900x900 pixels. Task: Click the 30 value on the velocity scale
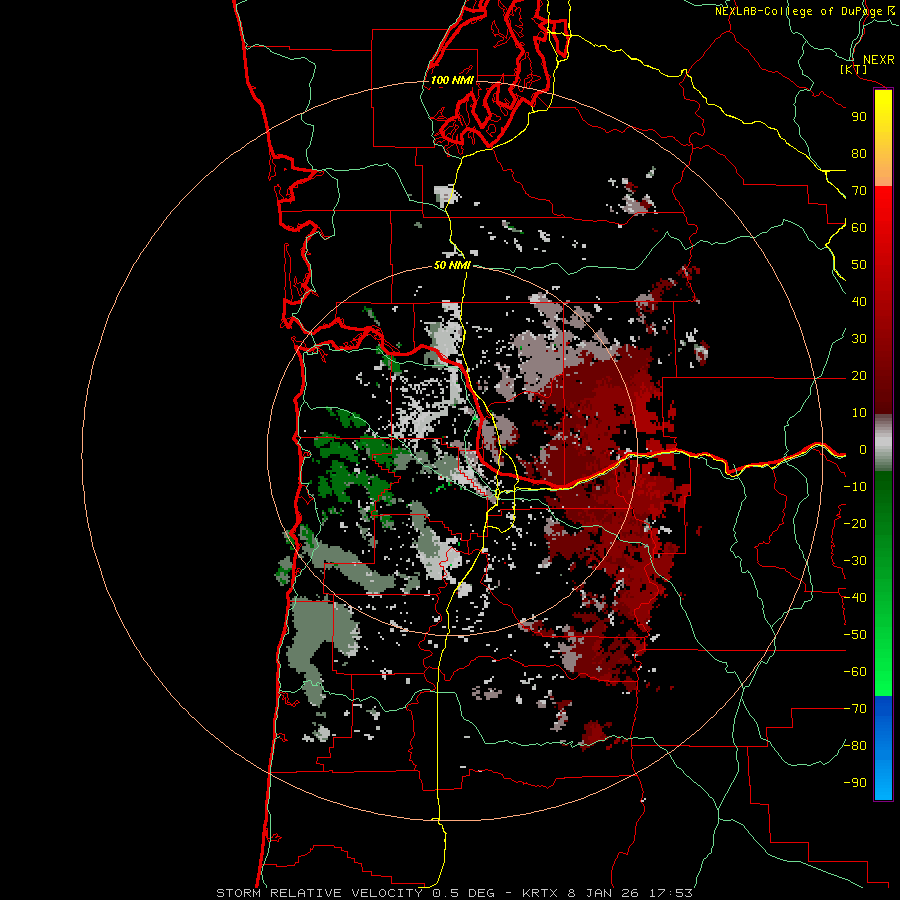(x=859, y=339)
